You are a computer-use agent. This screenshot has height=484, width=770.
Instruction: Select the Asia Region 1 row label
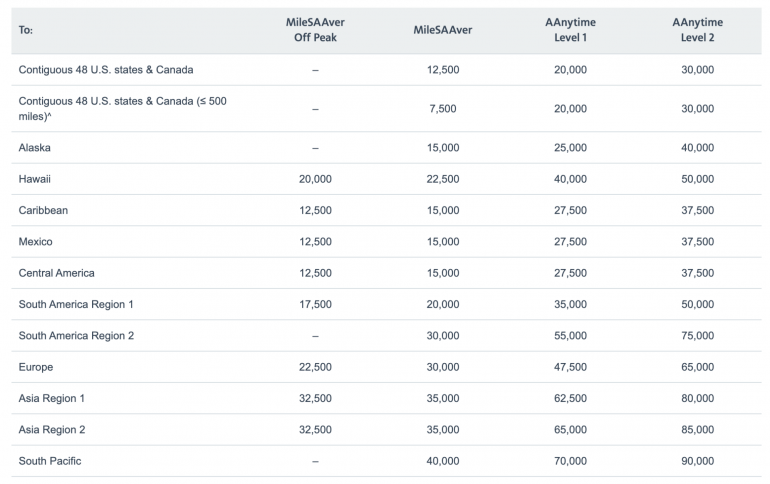tap(52, 398)
